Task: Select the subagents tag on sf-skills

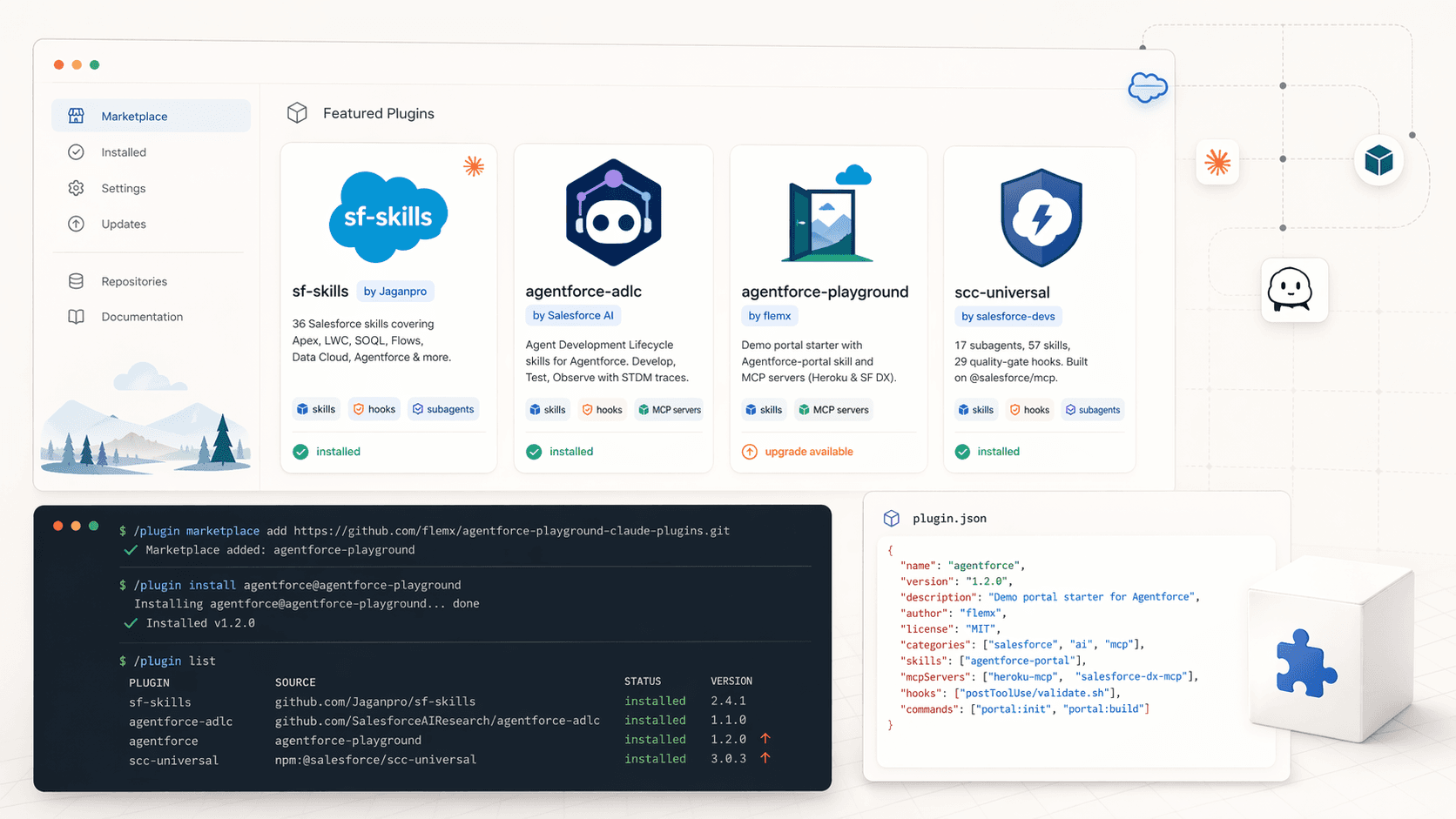Action: 443,409
